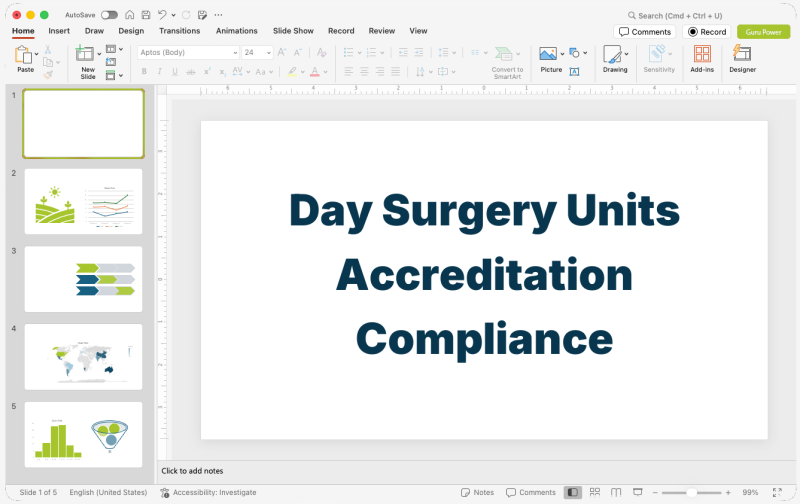Insert a text box
The image size is (800, 504).
click(x=574, y=71)
